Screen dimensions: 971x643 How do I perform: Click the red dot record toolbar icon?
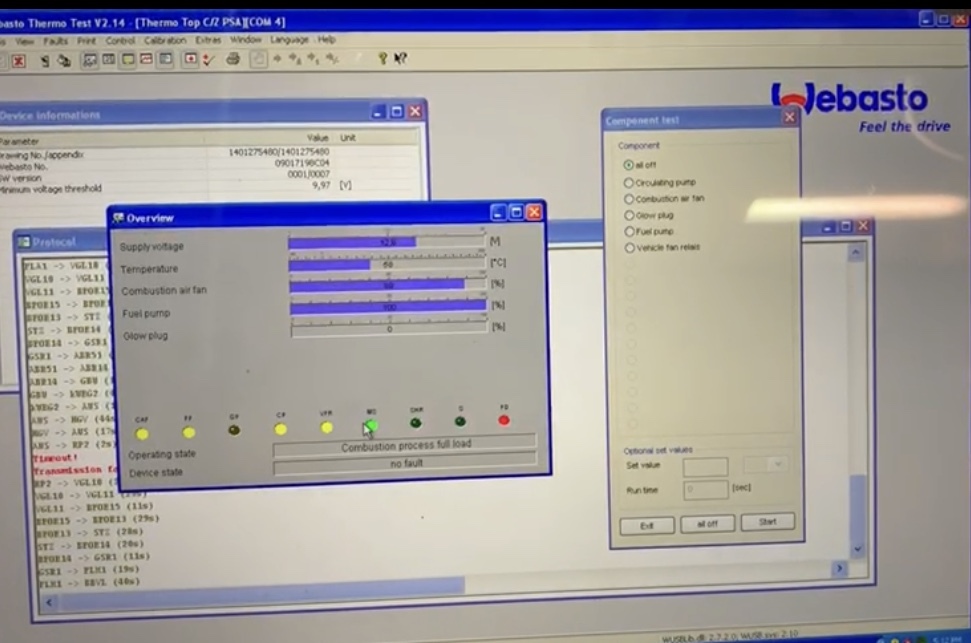pos(190,59)
